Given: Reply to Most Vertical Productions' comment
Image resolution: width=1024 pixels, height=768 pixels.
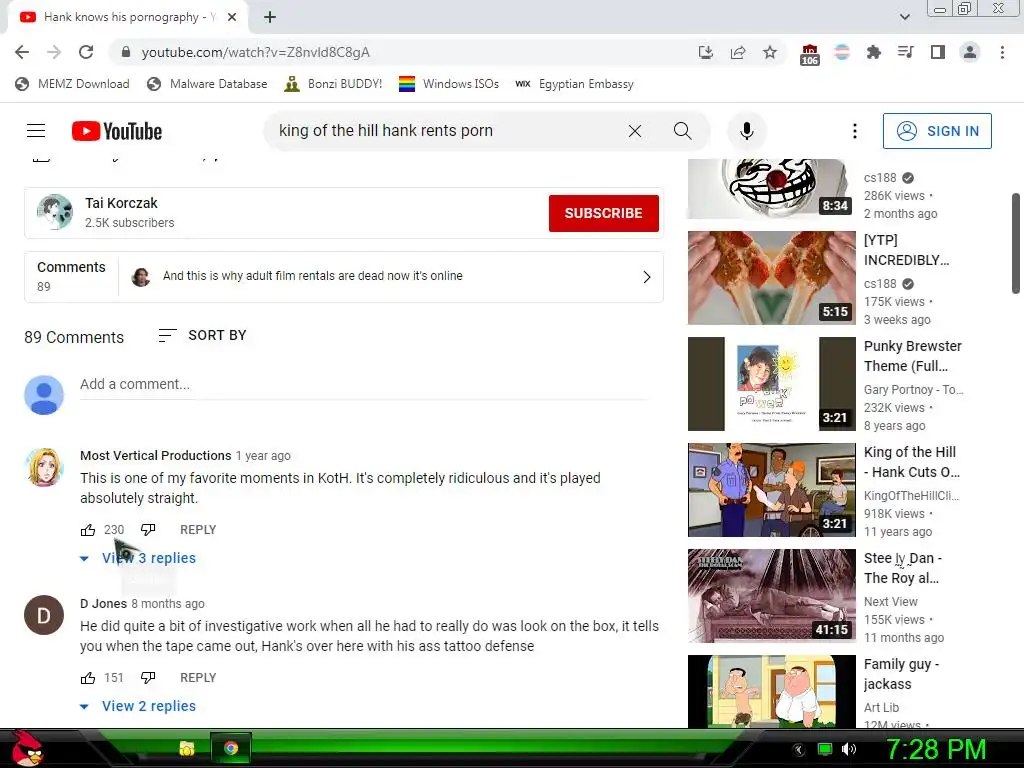Looking at the screenshot, I should click(198, 530).
